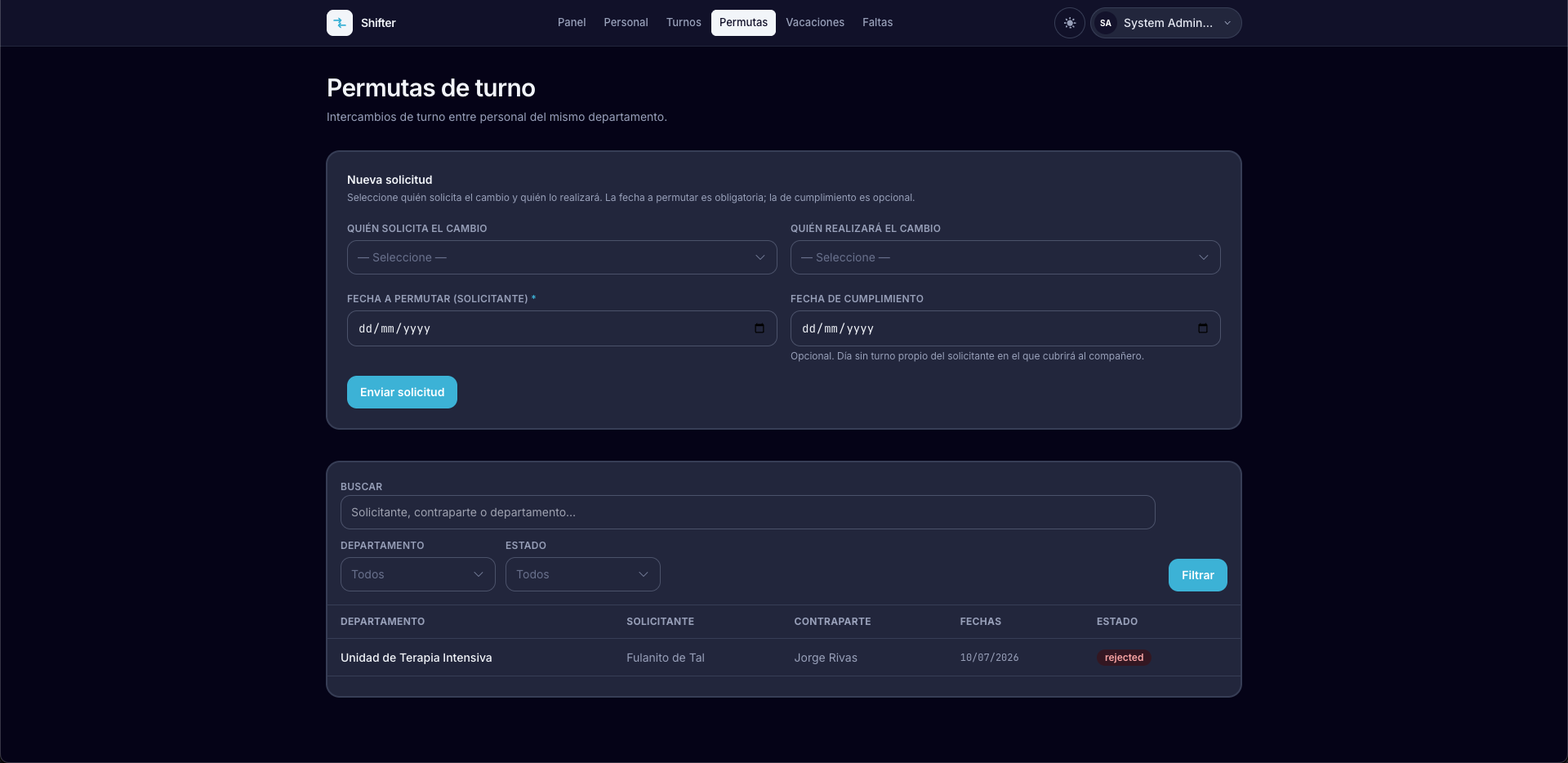Toggle the light/dark theme sun icon
1568x763 pixels.
point(1070,23)
